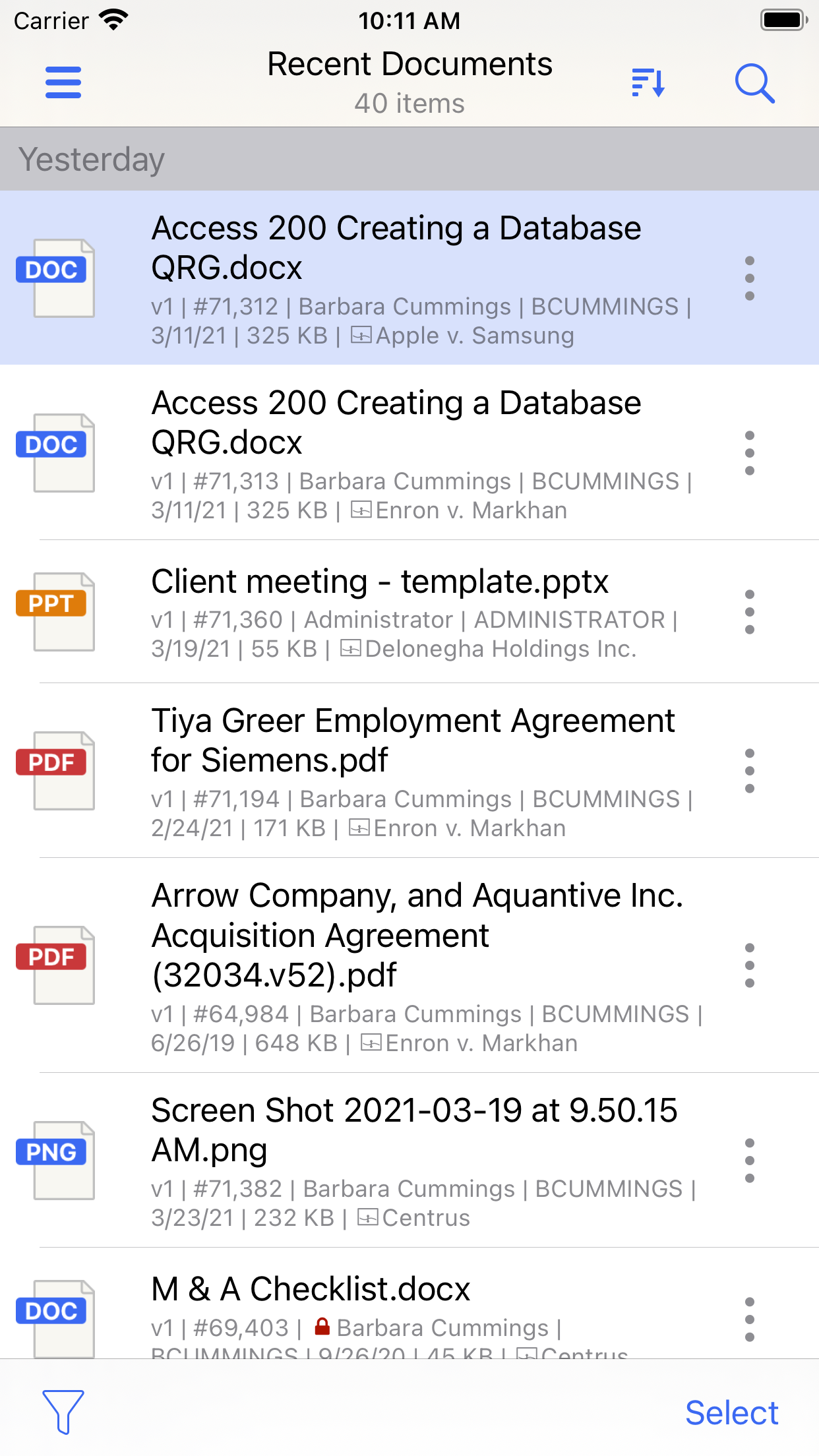
Task: Tap the PPT file type thumbnail
Action: [x=56, y=611]
